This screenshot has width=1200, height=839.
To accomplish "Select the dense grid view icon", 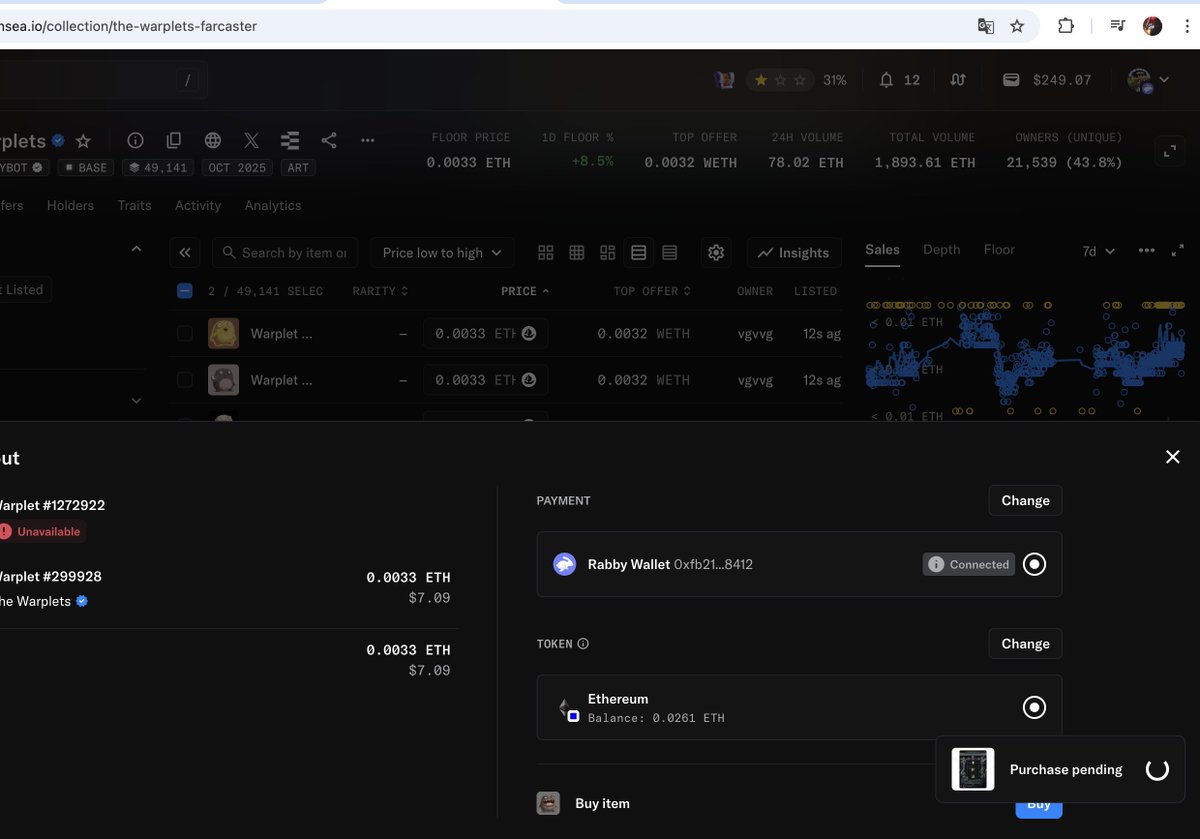I will coord(576,253).
